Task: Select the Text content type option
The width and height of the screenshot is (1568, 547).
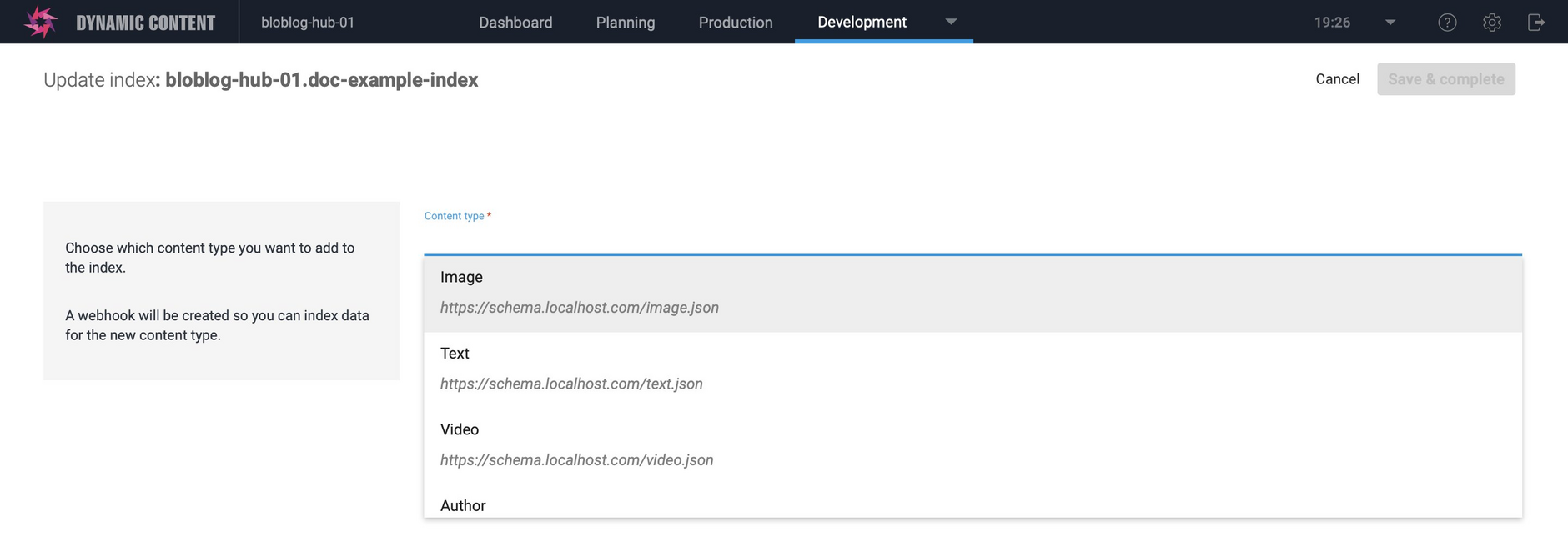Action: pyautogui.click(x=972, y=369)
